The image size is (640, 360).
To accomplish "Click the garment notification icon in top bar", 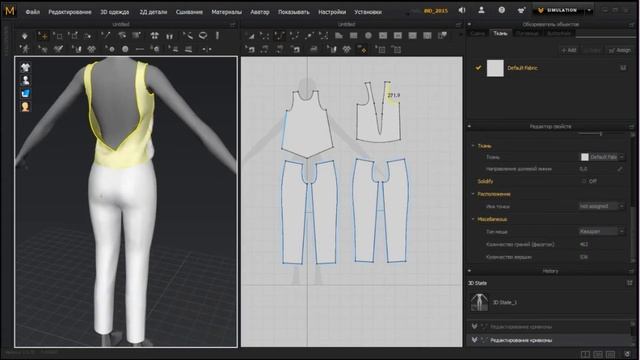I will 521,11.
